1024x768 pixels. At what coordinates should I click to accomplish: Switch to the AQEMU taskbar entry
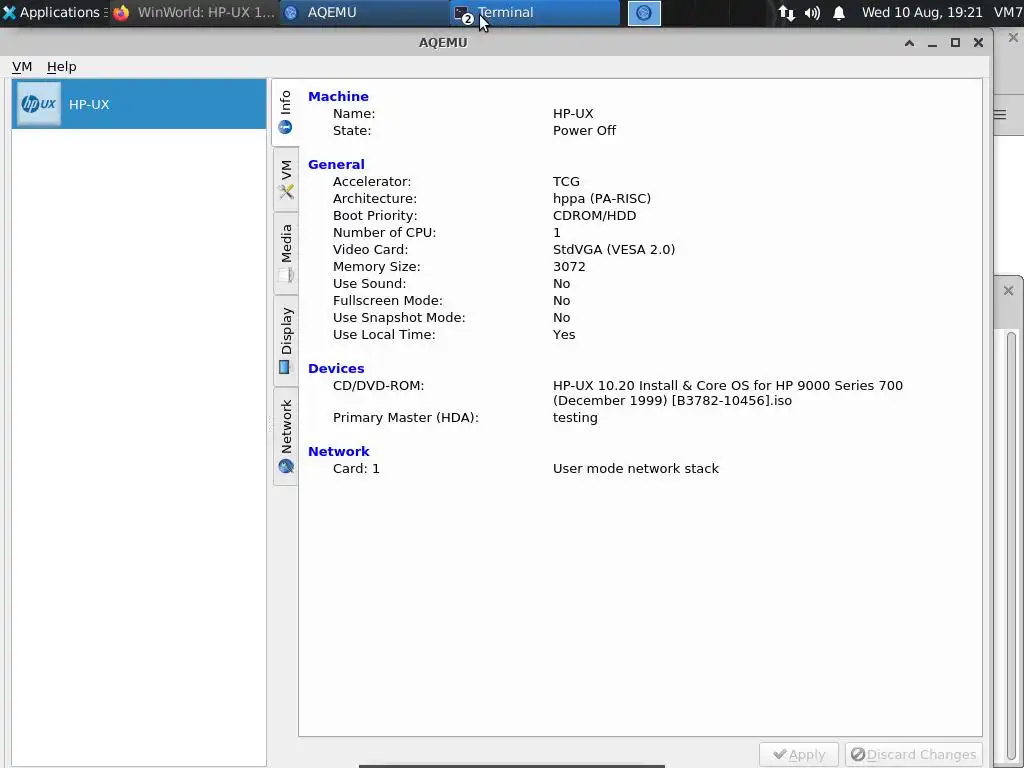tap(364, 12)
